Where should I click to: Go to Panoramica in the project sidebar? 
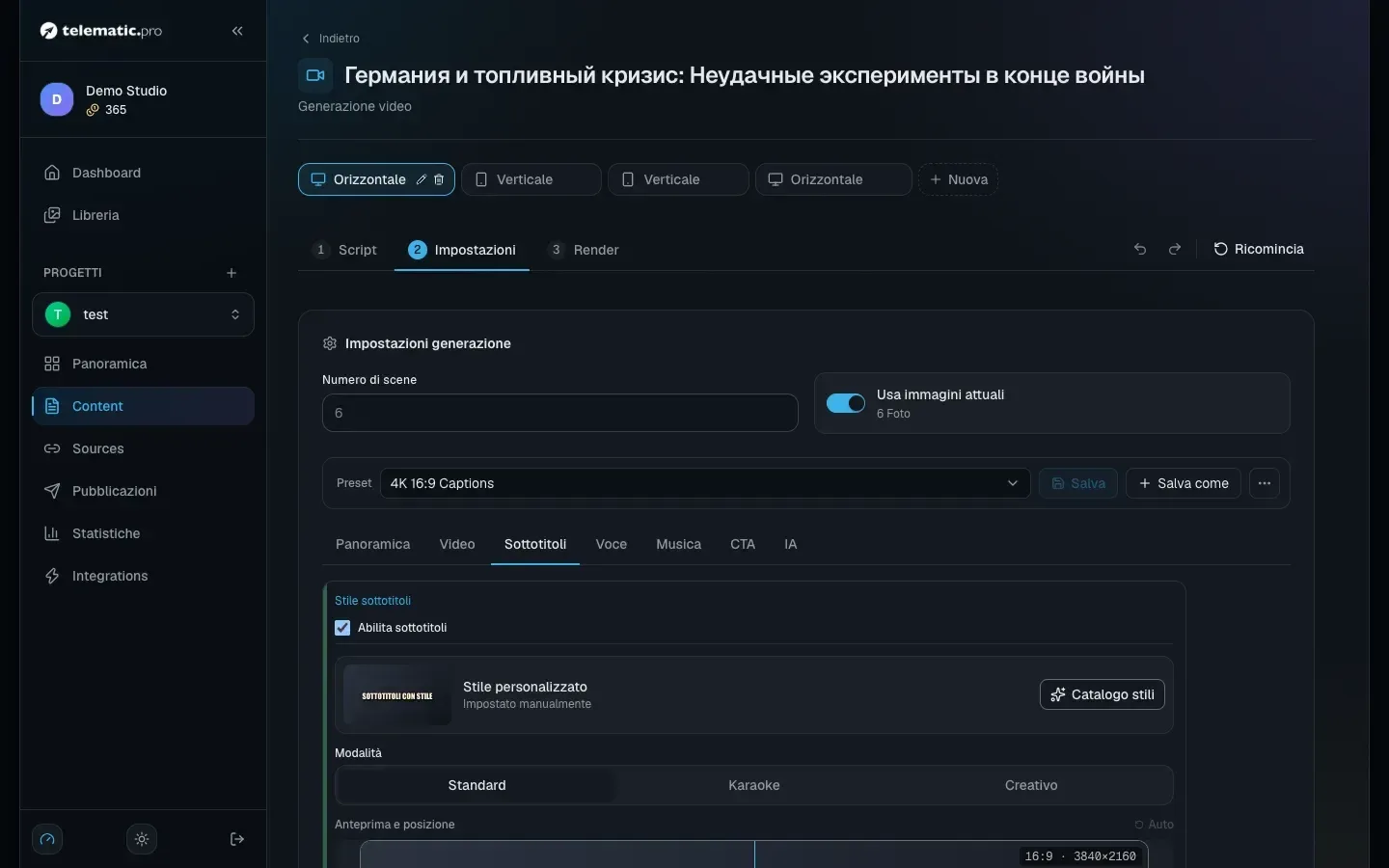tap(143, 364)
